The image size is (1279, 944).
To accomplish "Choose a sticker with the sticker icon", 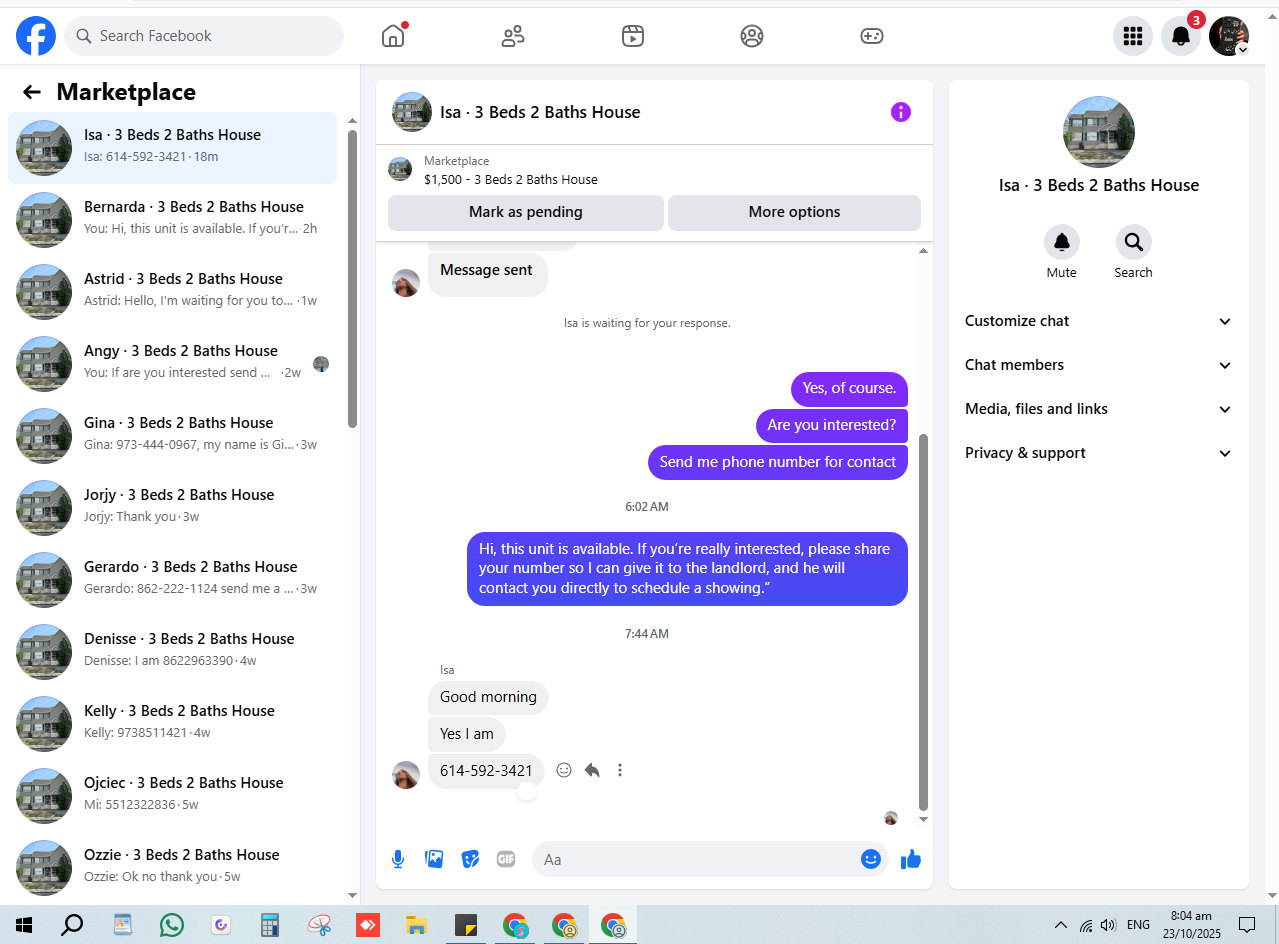I will [470, 859].
